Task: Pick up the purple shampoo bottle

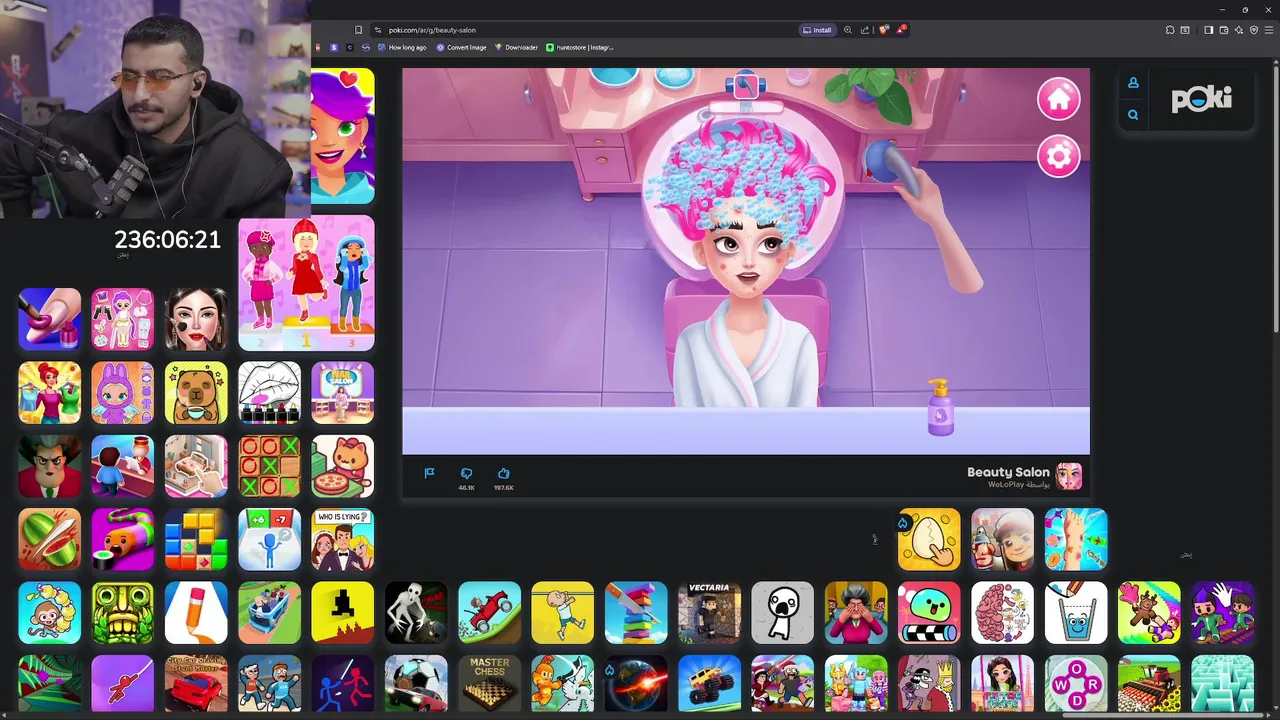Action: coord(940,407)
